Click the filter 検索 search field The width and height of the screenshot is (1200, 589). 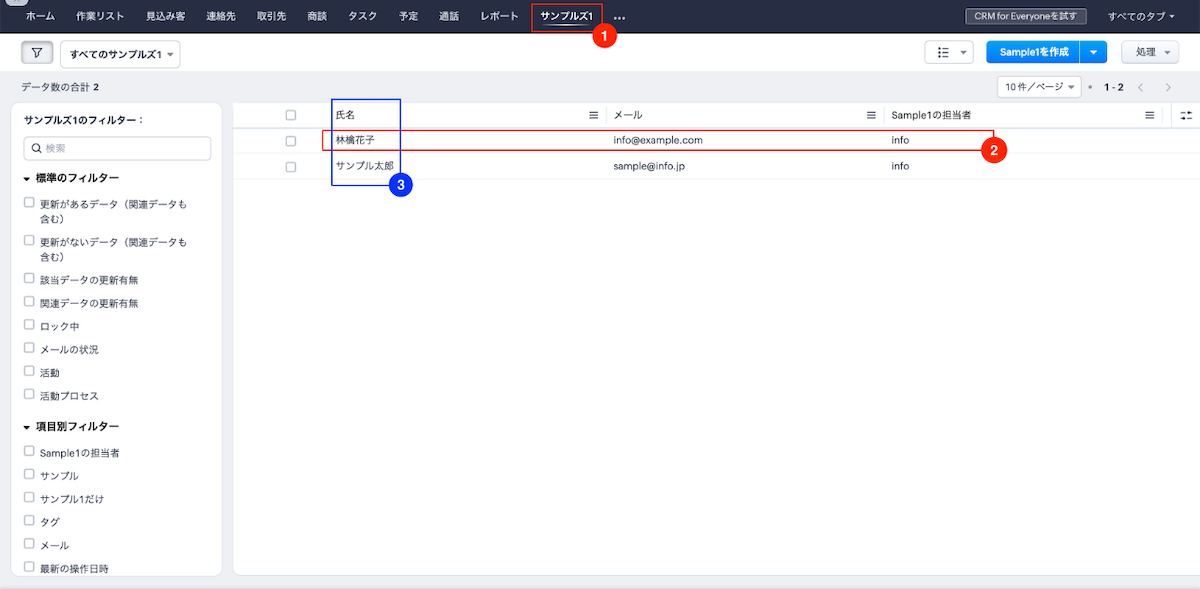click(117, 148)
